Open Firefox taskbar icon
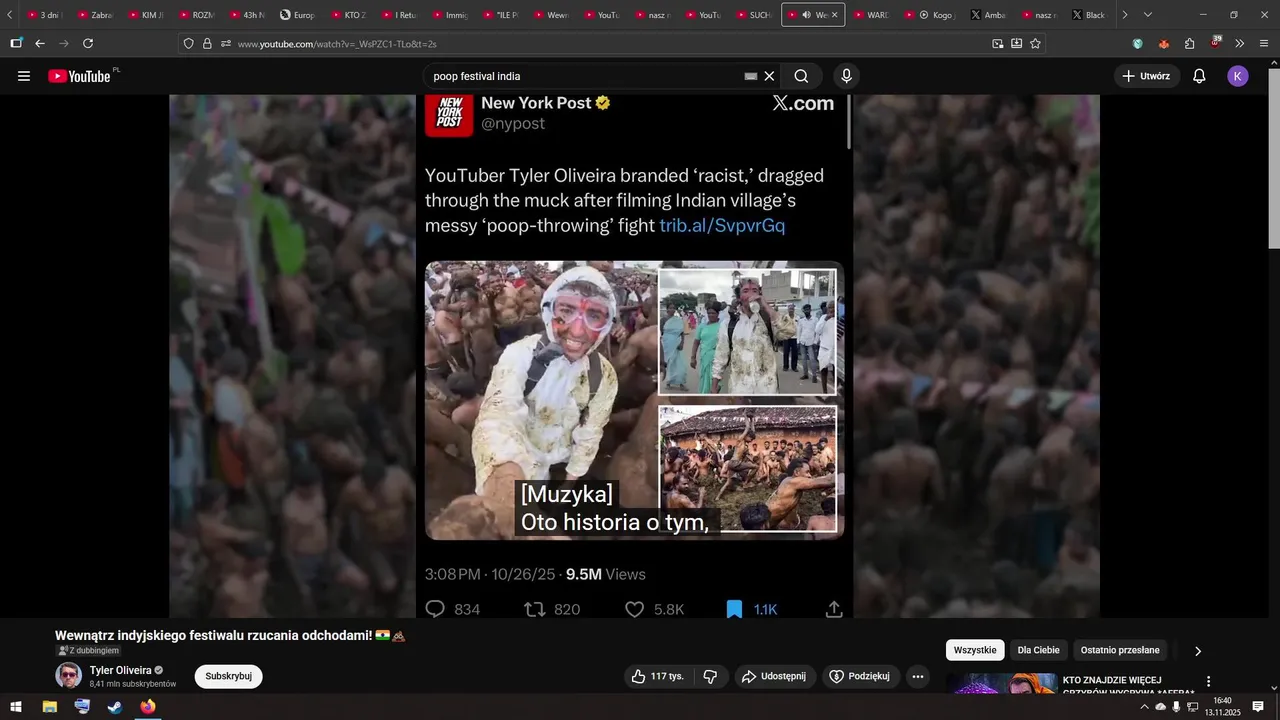Image resolution: width=1280 pixels, height=720 pixels. coord(148,707)
